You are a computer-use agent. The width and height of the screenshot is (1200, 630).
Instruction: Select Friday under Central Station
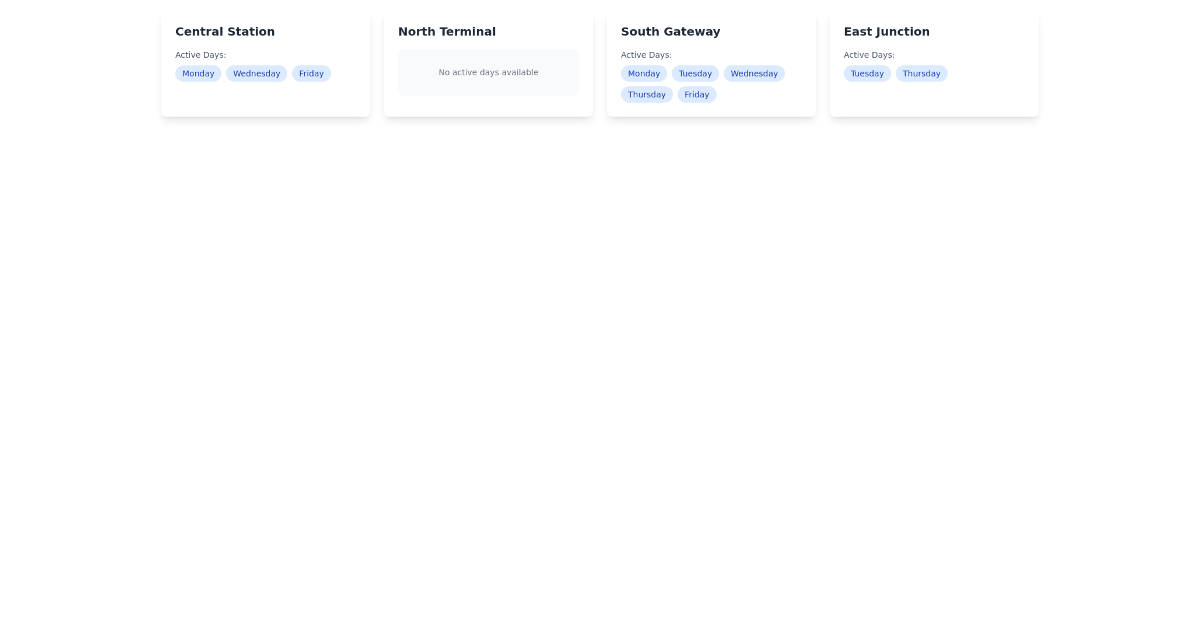point(311,73)
